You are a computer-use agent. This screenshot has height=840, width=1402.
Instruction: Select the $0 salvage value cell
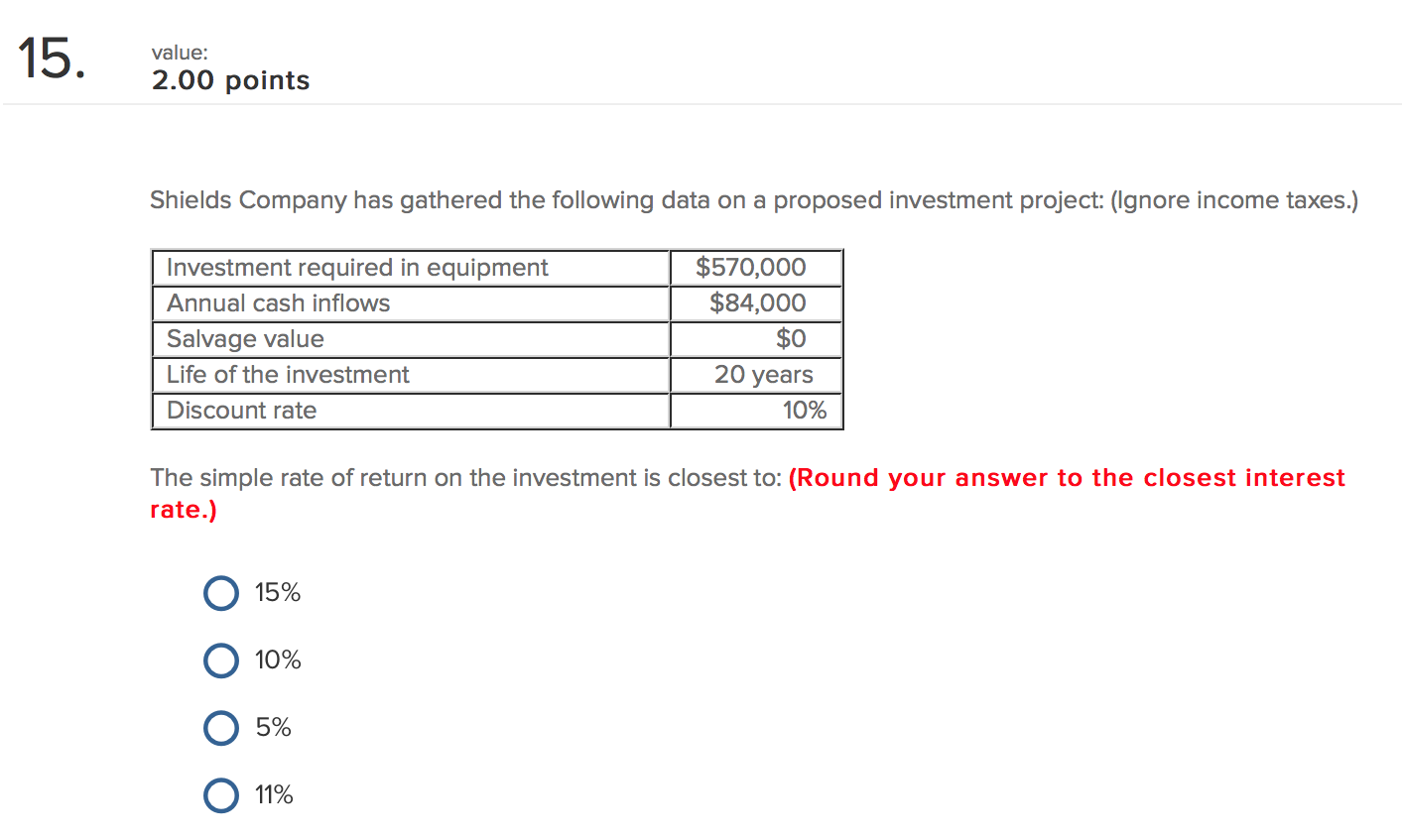click(791, 339)
